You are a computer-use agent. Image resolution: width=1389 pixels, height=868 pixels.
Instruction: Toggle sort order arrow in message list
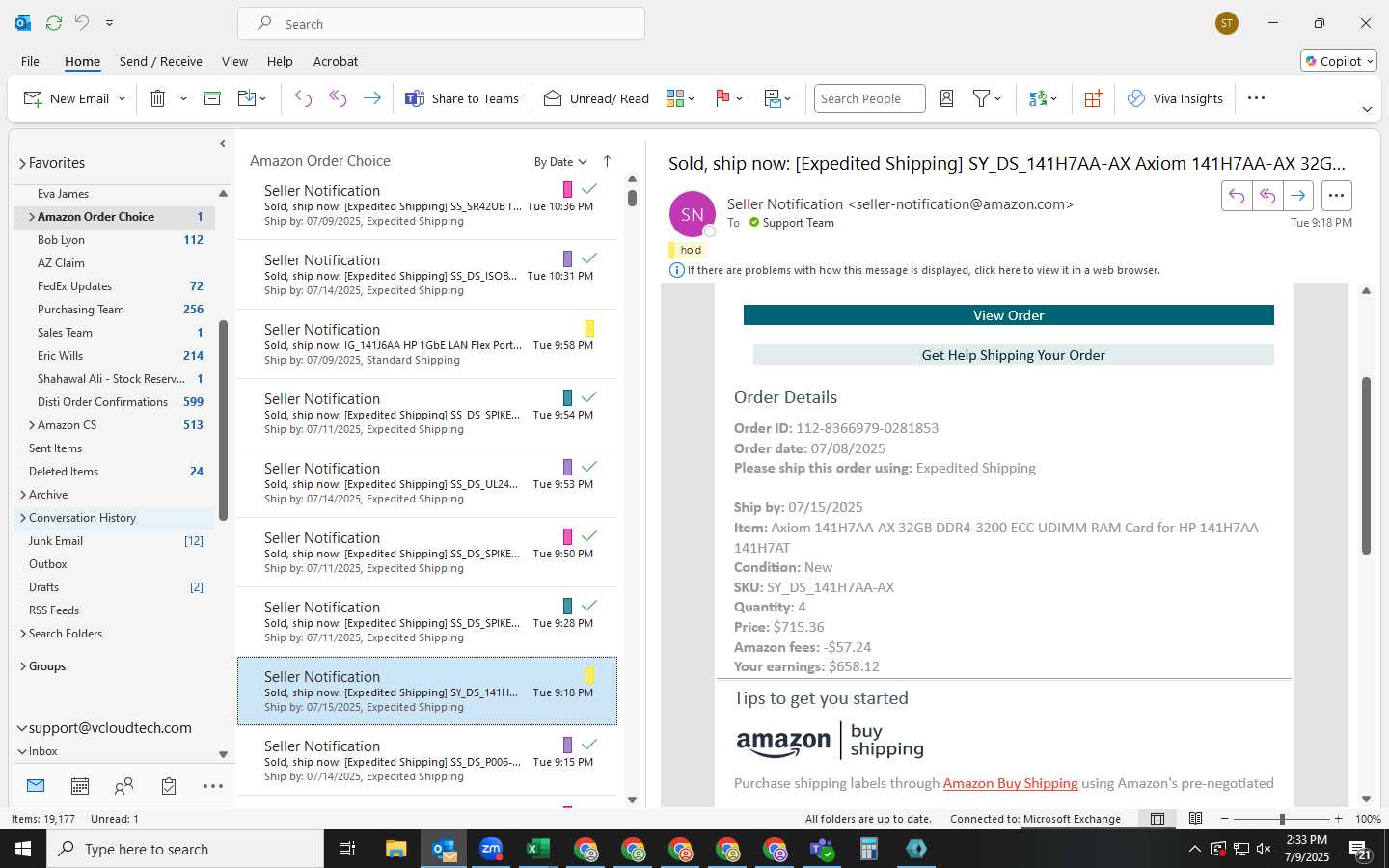pos(607,161)
